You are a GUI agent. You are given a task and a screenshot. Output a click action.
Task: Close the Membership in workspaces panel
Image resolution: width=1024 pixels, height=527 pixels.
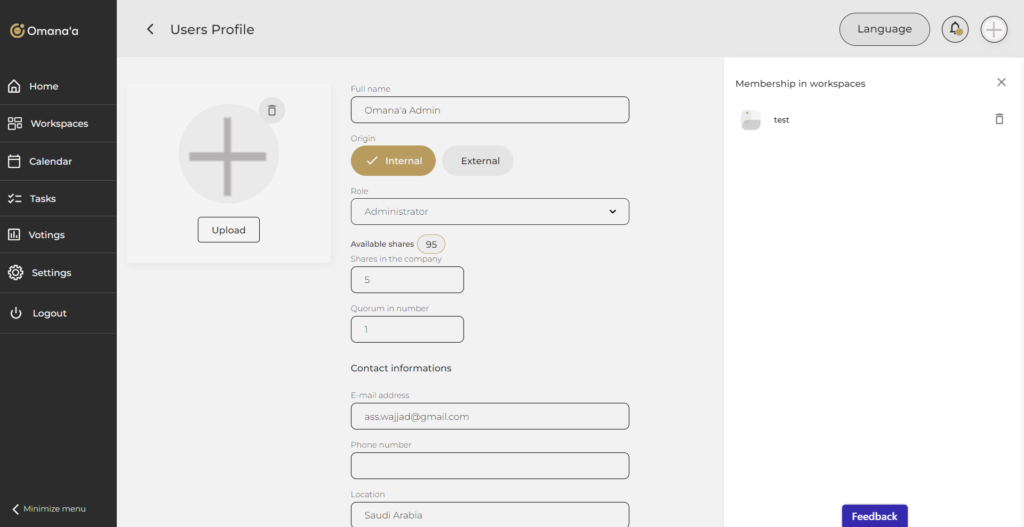pyautogui.click(x=1001, y=83)
